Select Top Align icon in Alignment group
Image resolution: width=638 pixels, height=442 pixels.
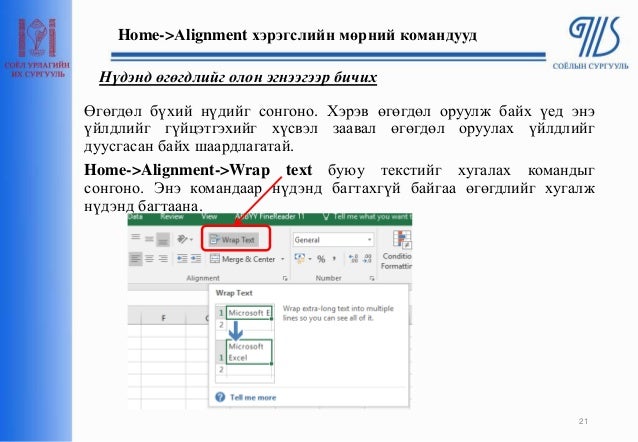coord(135,239)
